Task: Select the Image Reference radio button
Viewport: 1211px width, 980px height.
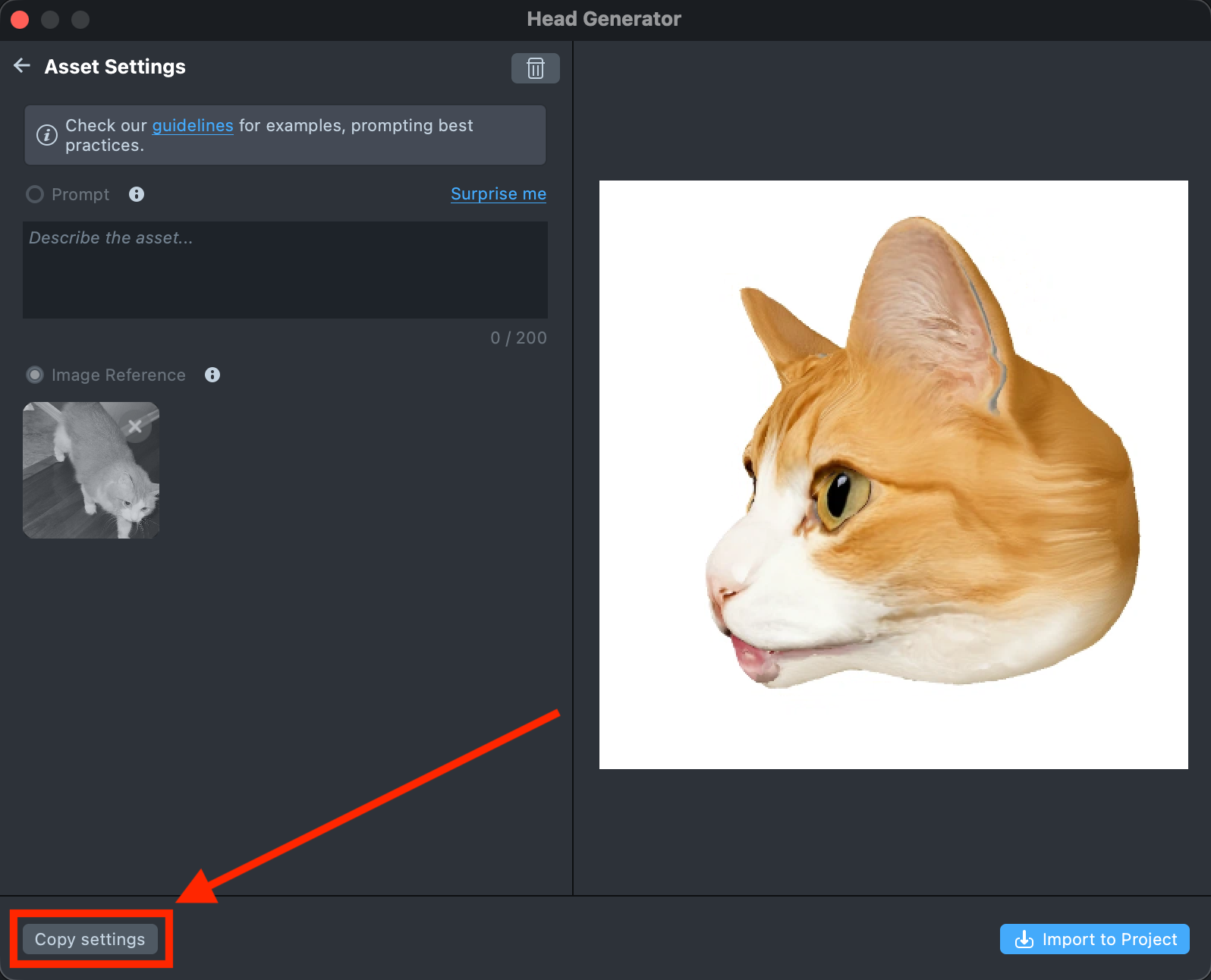Action: pyautogui.click(x=35, y=375)
